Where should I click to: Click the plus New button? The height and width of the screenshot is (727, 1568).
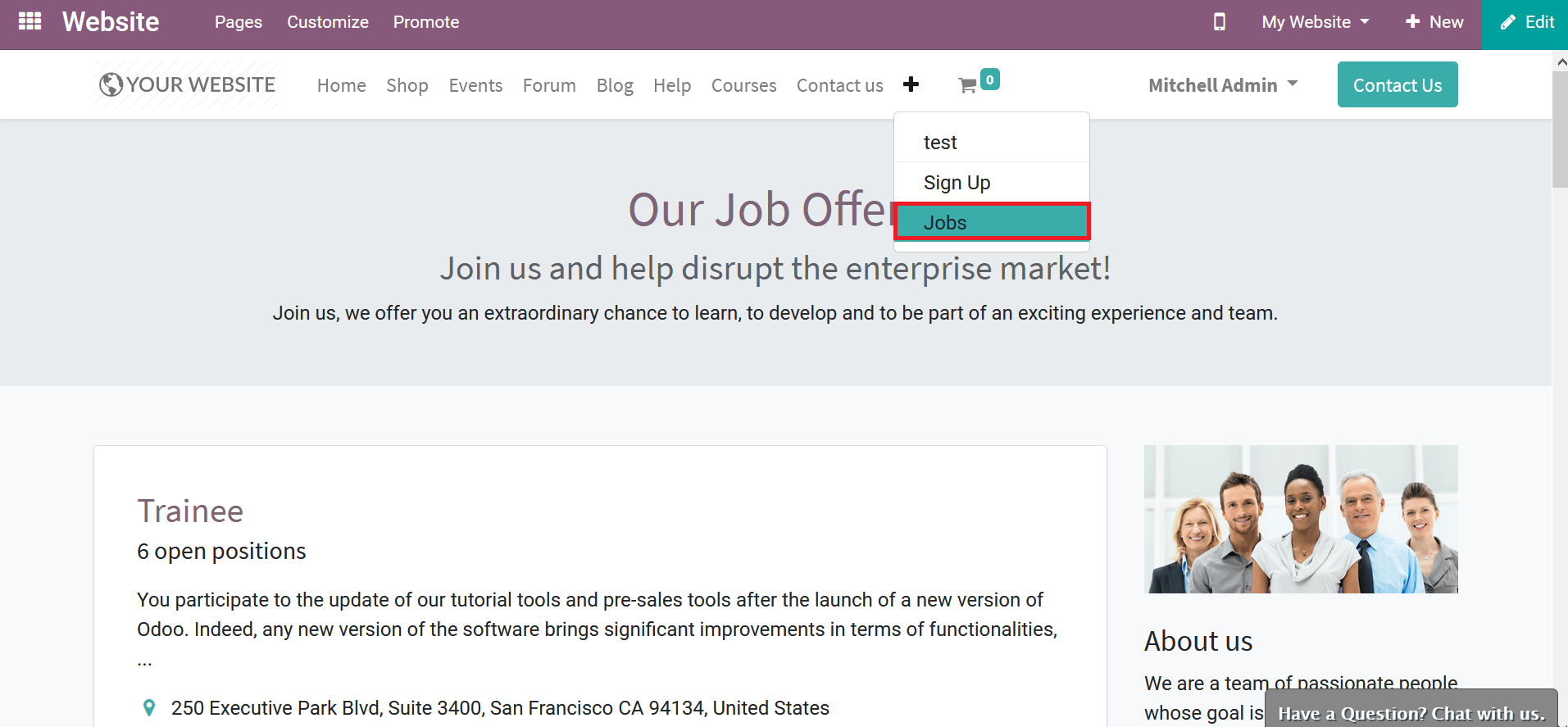1434,22
